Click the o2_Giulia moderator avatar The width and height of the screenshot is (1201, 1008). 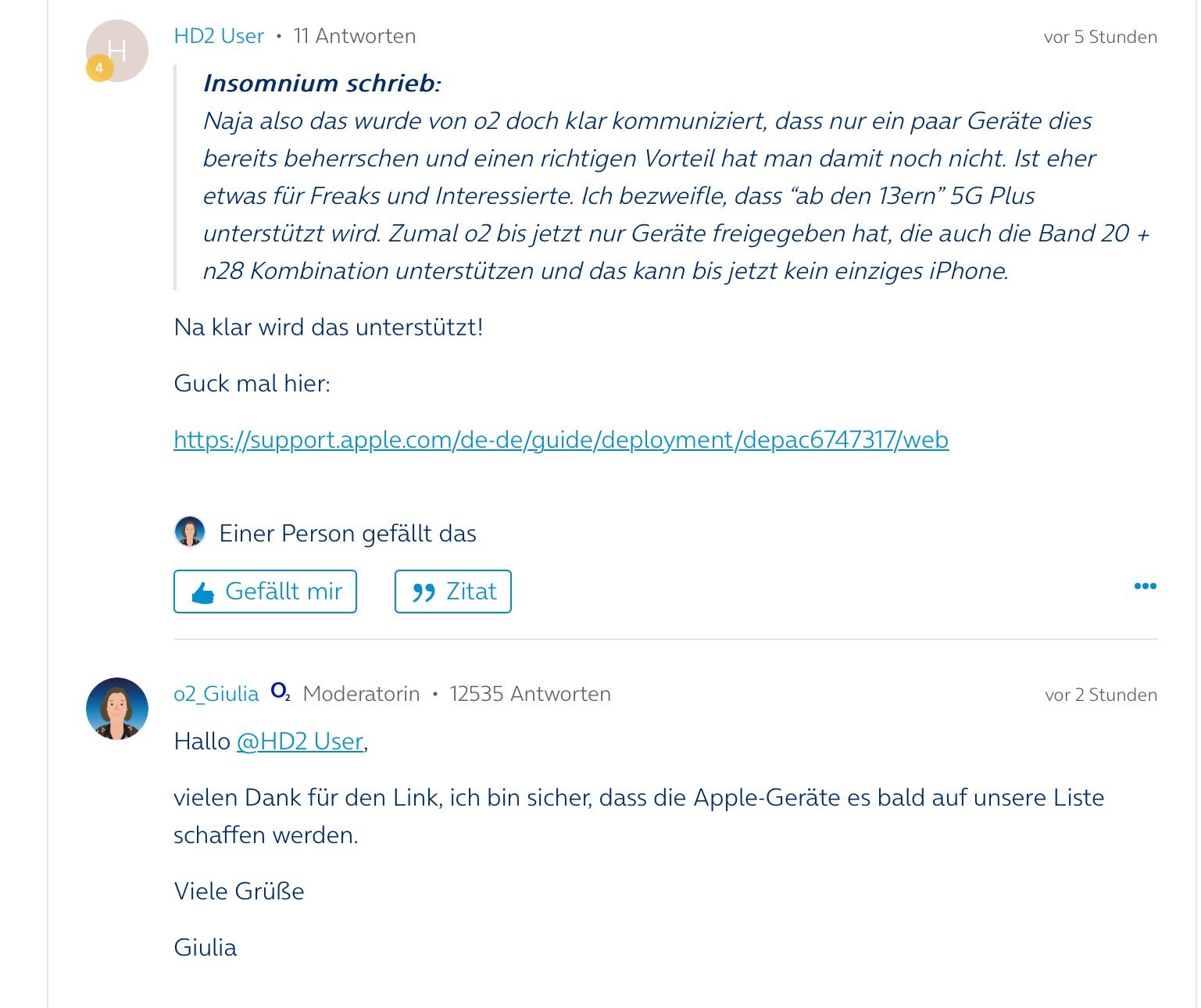click(x=117, y=709)
